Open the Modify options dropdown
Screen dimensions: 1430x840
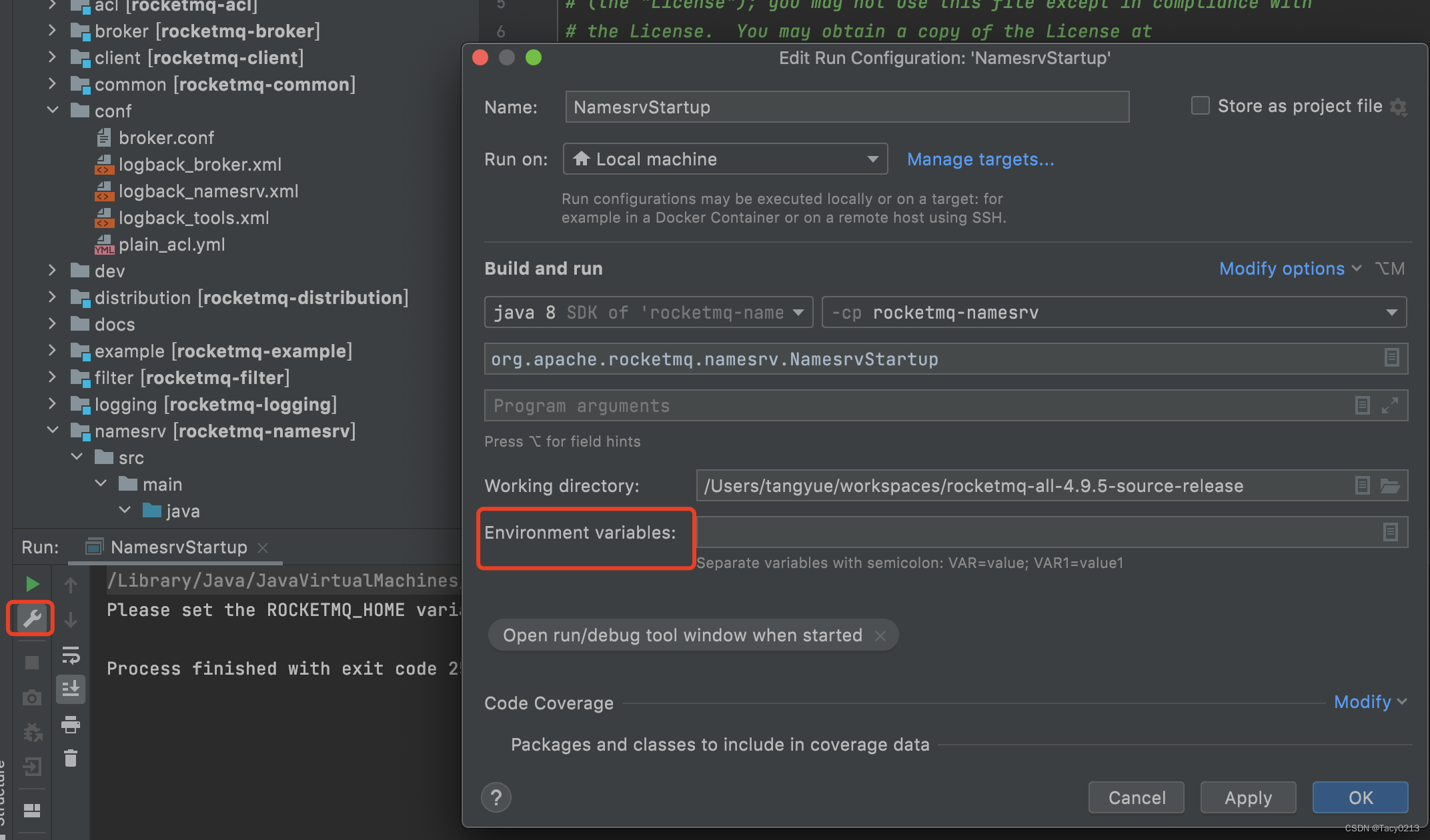1290,269
